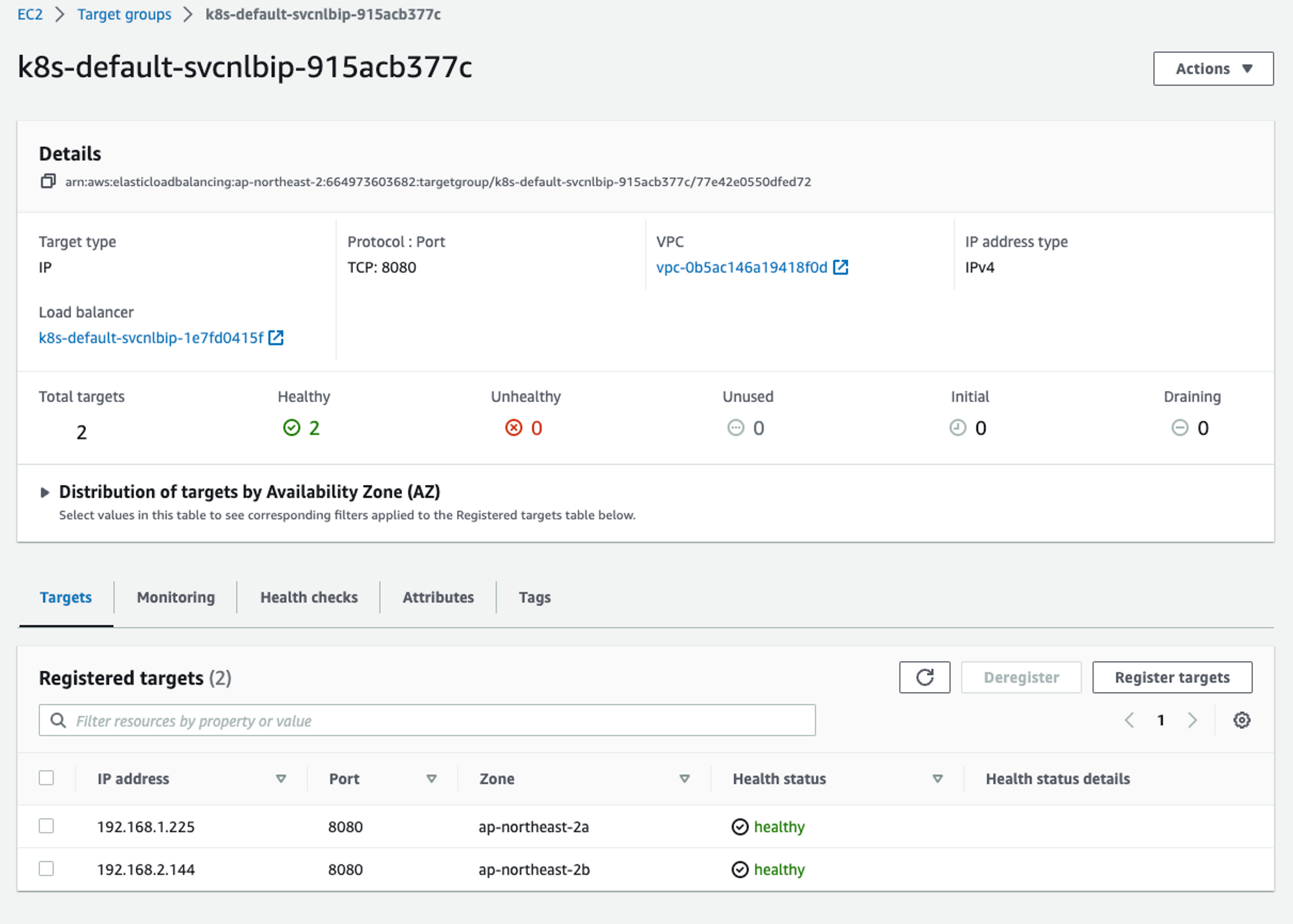Open the Actions dropdown menu
1293x924 pixels.
click(1213, 69)
